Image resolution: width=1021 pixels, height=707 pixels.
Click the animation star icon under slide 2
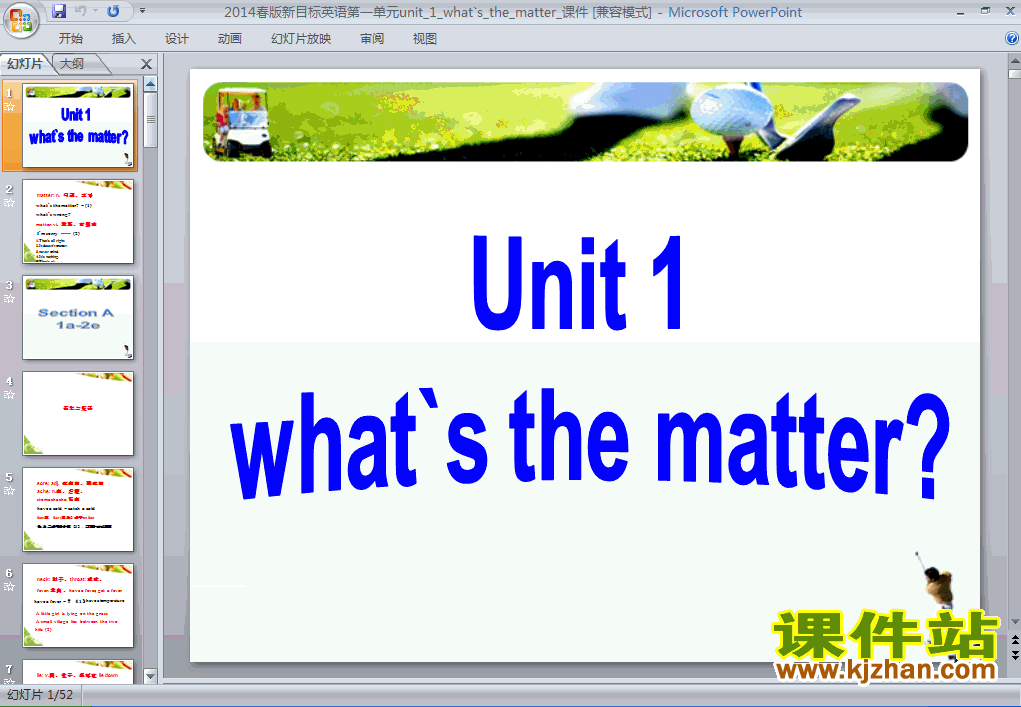[9, 202]
